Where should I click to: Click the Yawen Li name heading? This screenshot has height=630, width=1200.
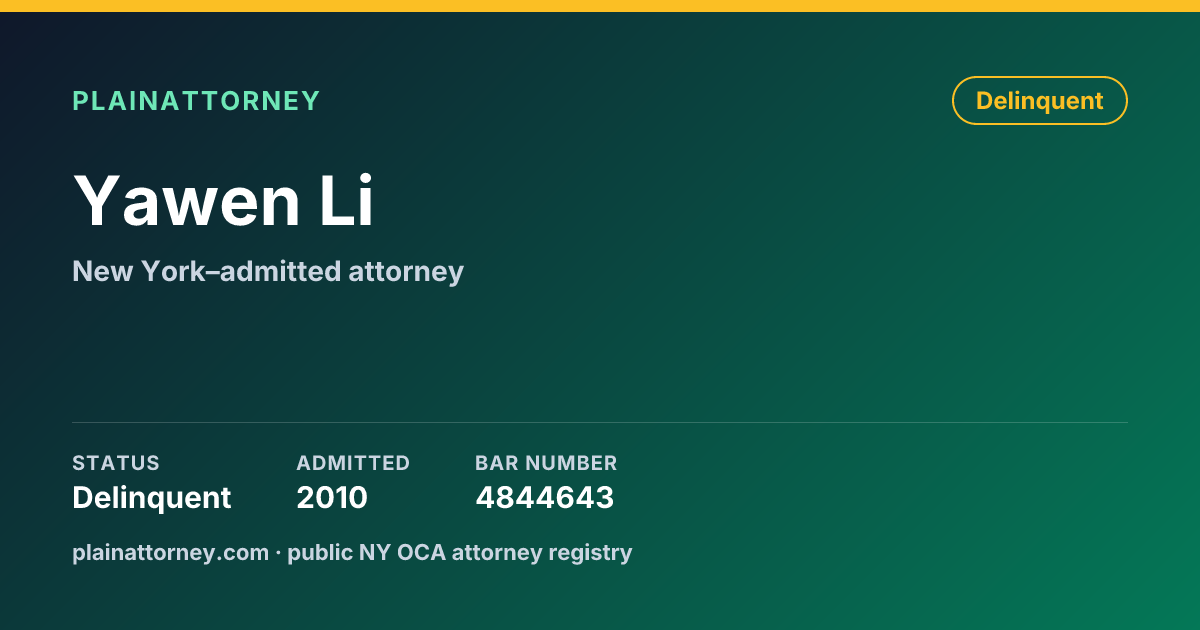(x=223, y=201)
